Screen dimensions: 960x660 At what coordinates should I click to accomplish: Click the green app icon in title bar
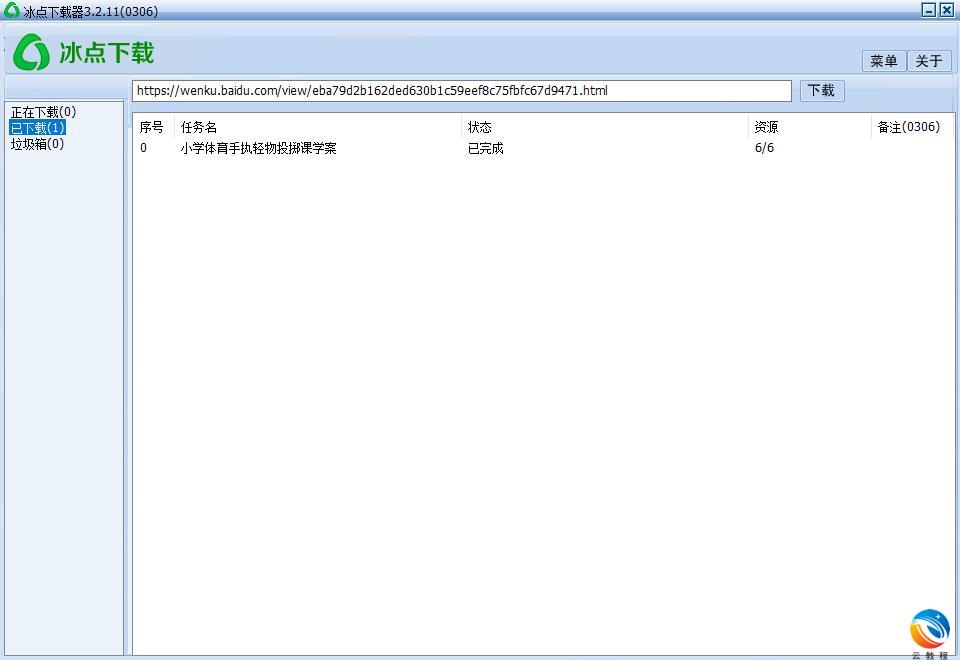coord(12,11)
